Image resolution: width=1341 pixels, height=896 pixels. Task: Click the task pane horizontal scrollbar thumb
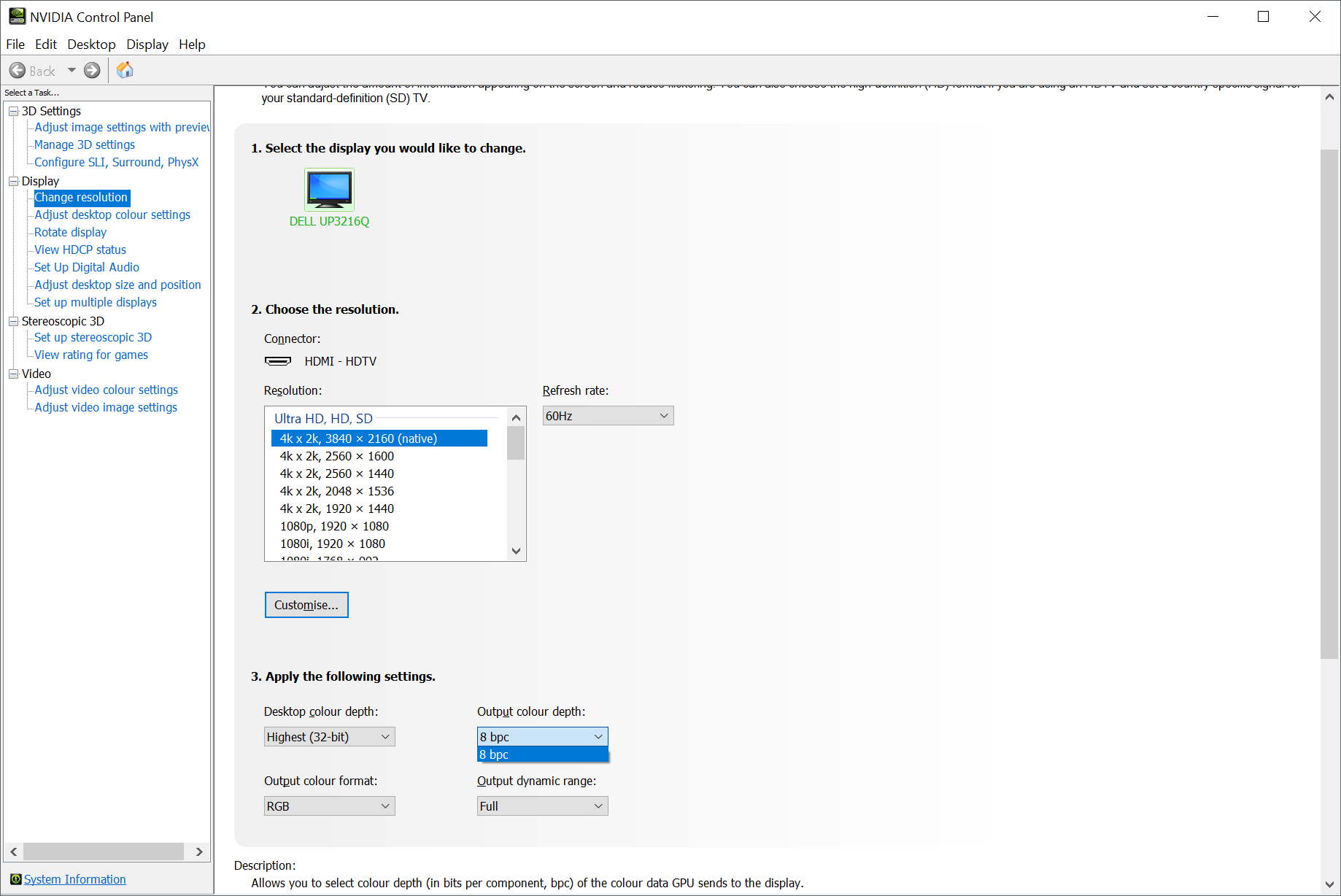[104, 851]
